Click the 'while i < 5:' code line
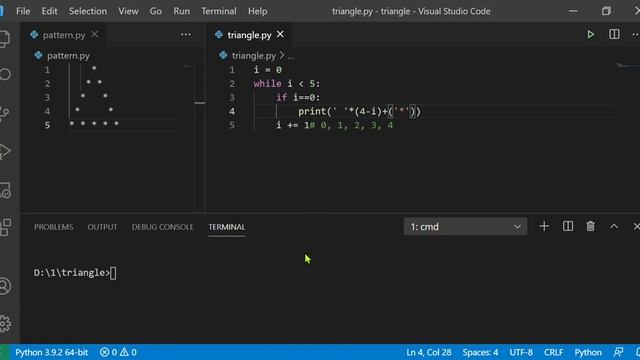This screenshot has width=640, height=360. [x=287, y=84]
